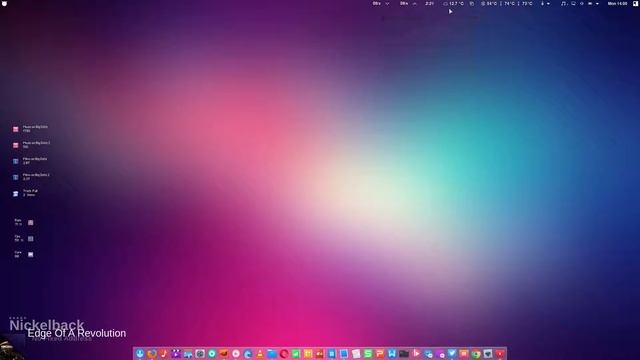This screenshot has height=360, width=640.
Task: Launch the Twitter bird app icon
Action: pyautogui.click(x=452, y=354)
